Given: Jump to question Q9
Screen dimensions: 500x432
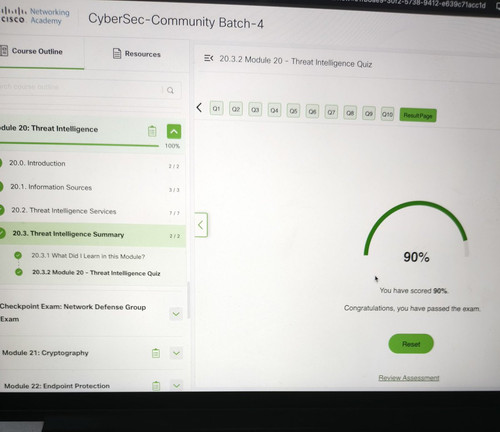Looking at the screenshot, I should 369,114.
